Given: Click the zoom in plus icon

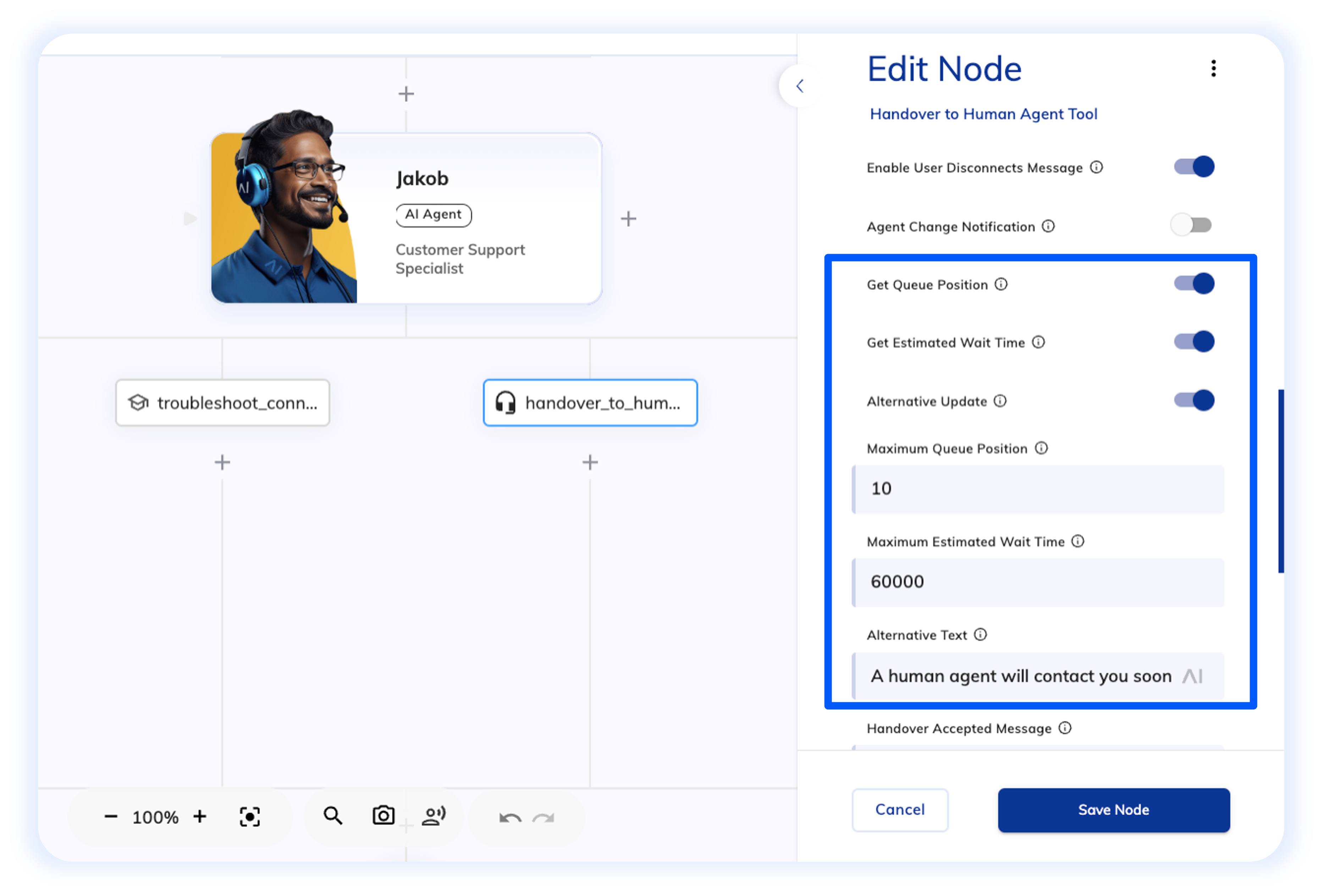Looking at the screenshot, I should (200, 817).
